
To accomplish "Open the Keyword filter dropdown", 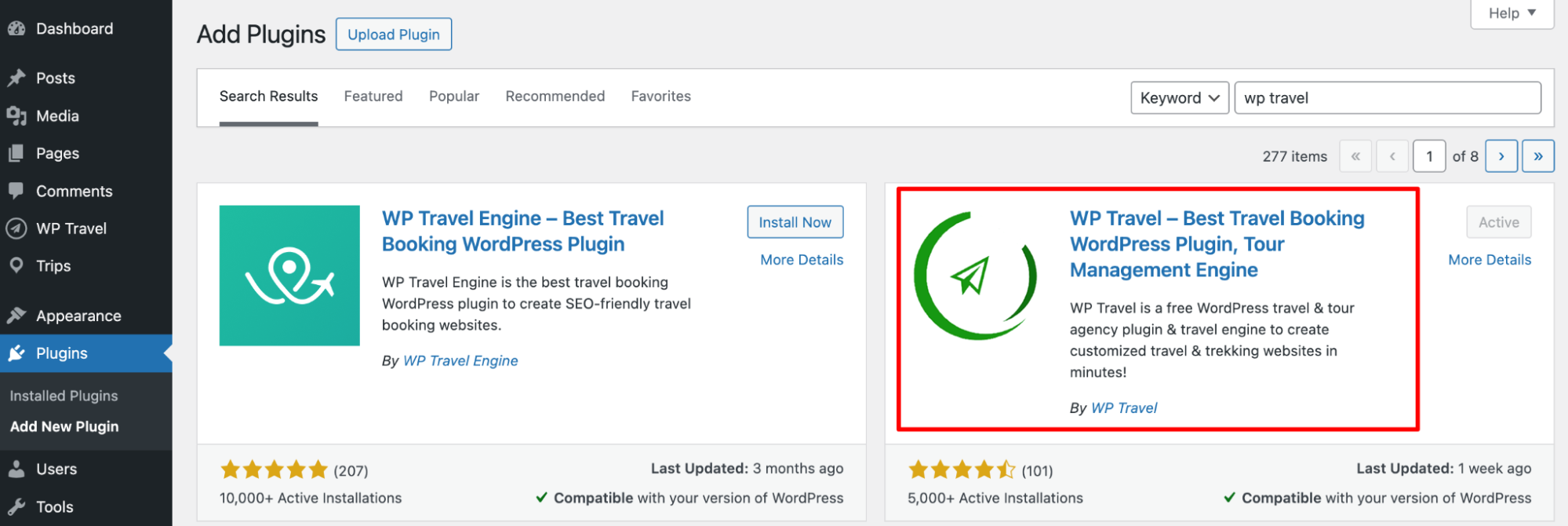I will pyautogui.click(x=1179, y=97).
